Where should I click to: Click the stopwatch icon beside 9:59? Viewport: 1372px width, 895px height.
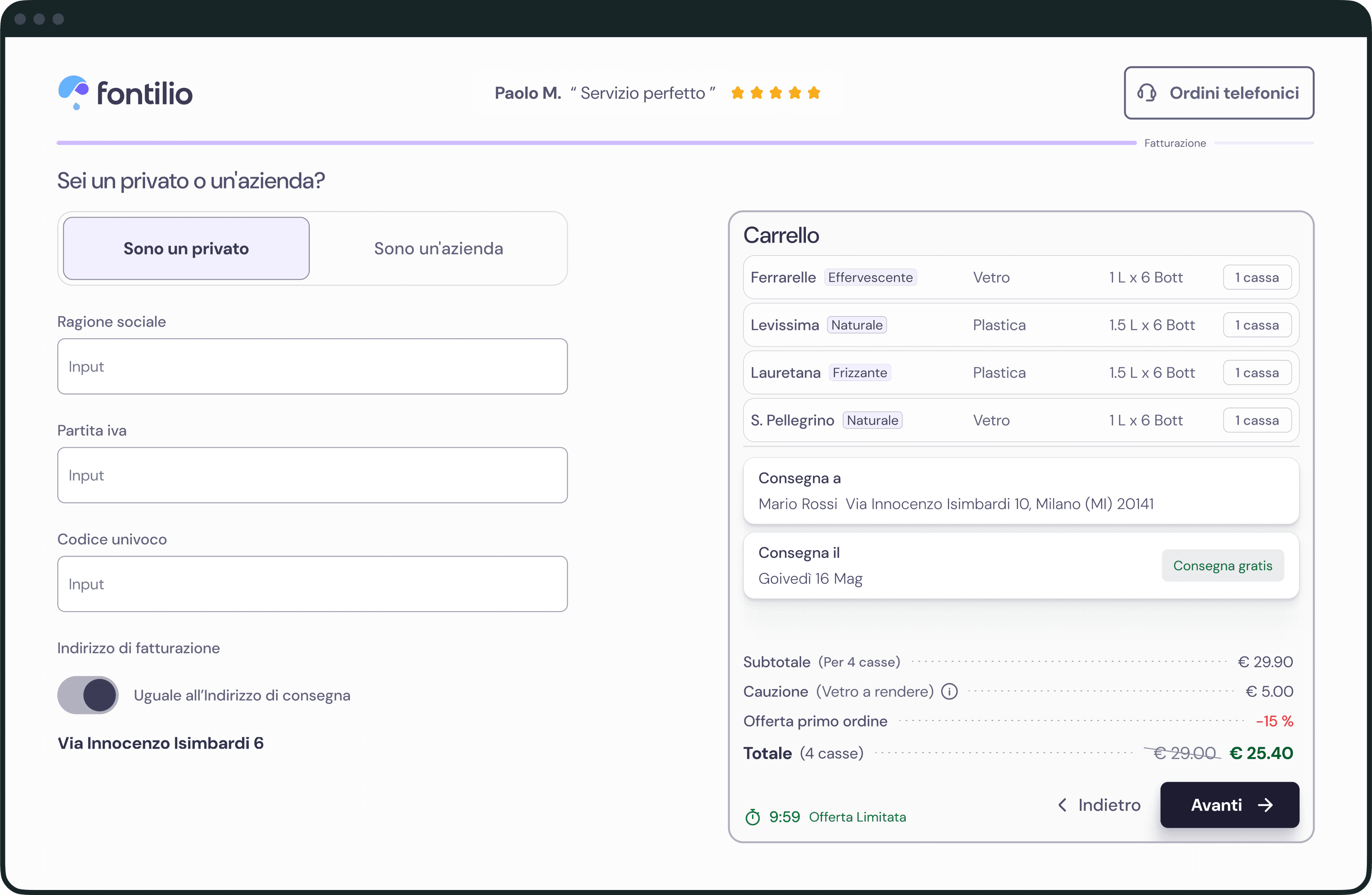(x=752, y=817)
